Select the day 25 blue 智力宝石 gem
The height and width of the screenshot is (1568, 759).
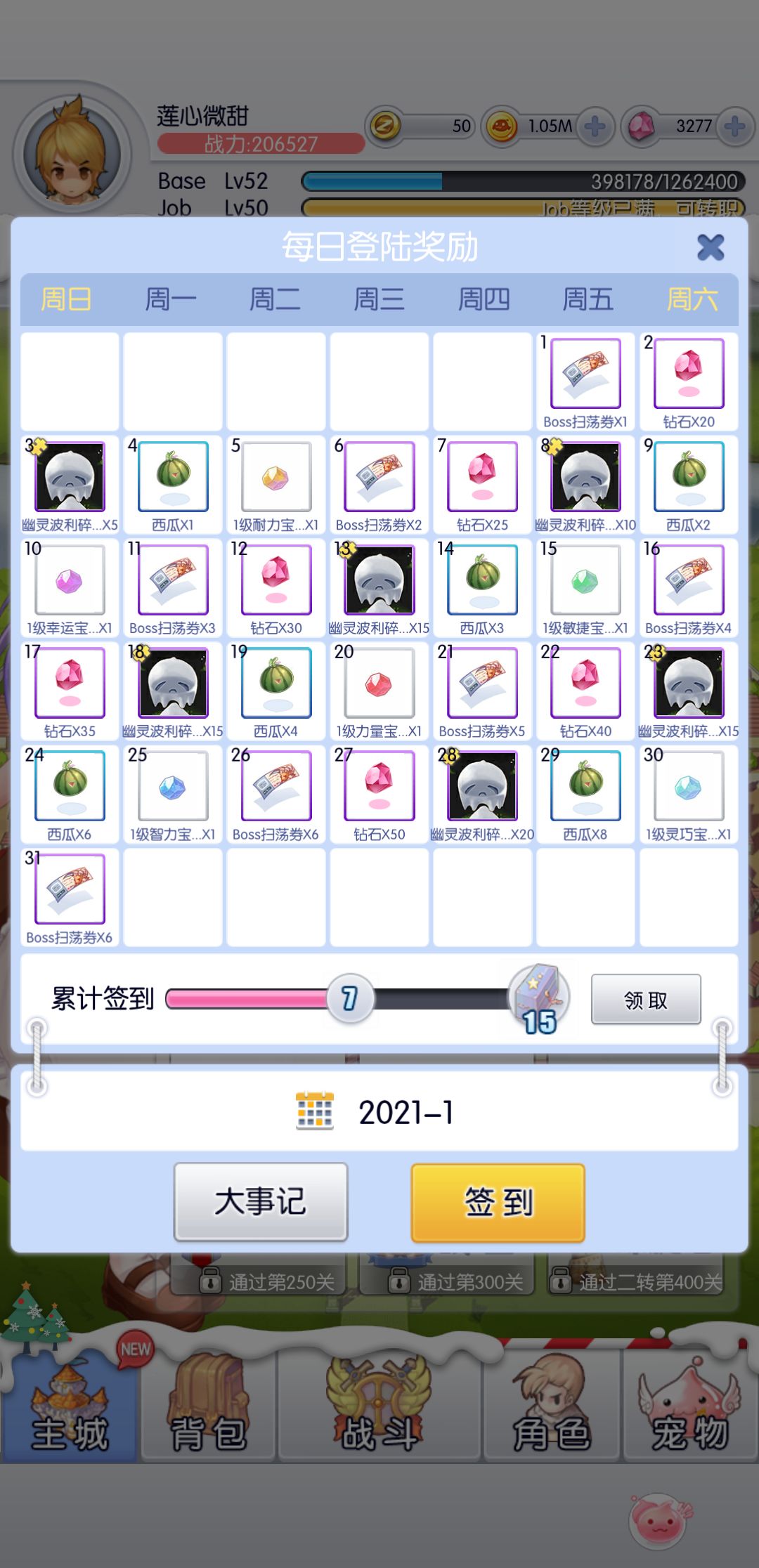click(173, 786)
